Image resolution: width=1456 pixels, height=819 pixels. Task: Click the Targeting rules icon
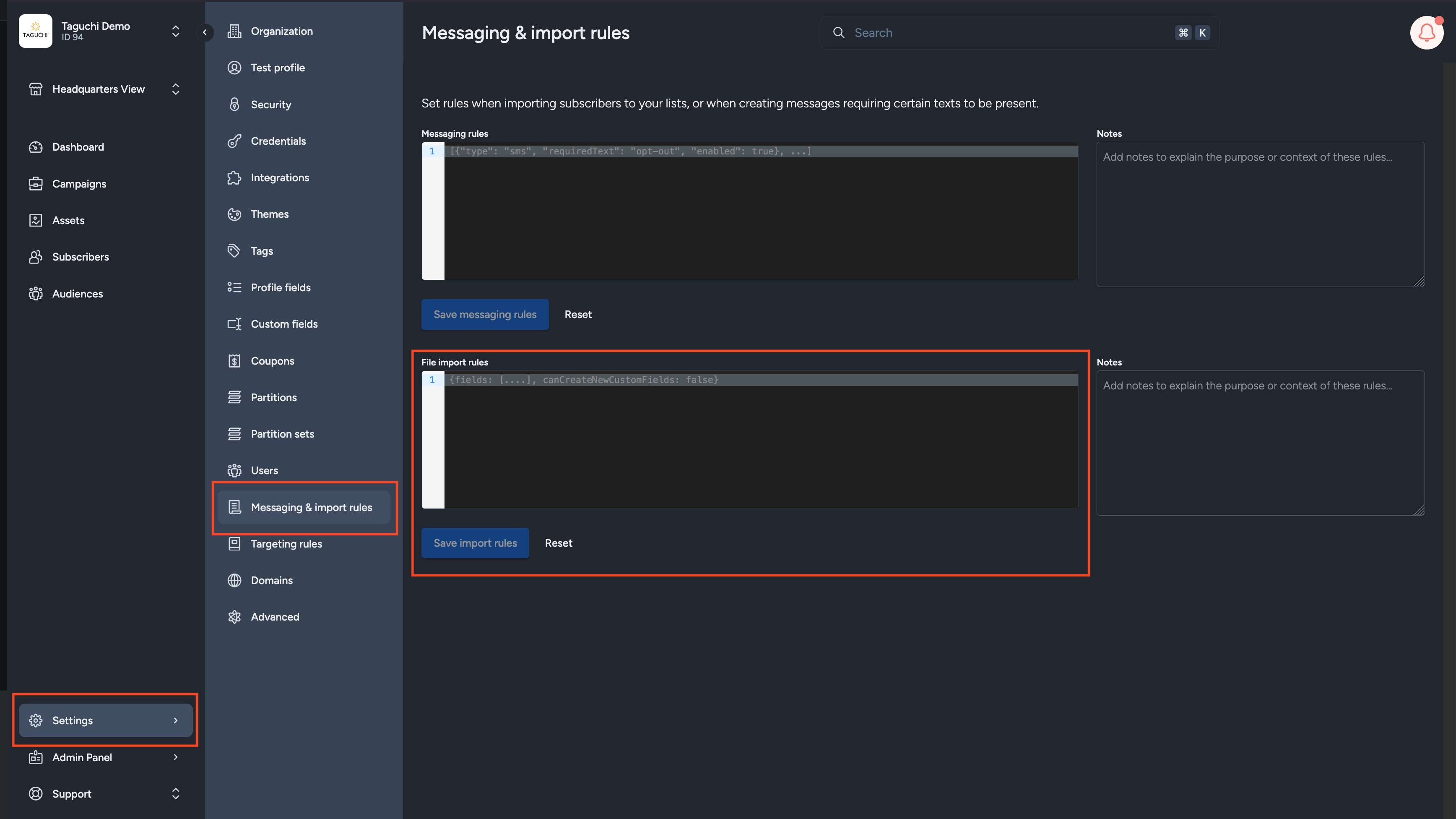click(234, 544)
